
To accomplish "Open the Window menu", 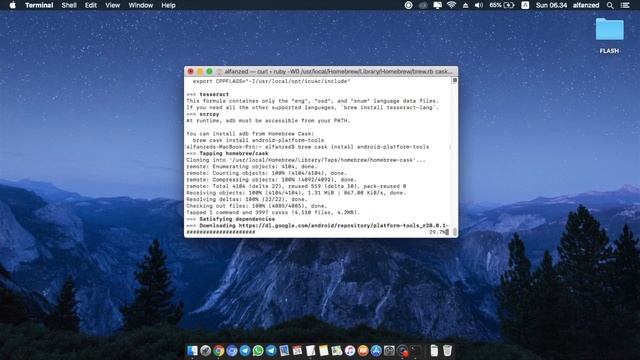I will (140, 5).
